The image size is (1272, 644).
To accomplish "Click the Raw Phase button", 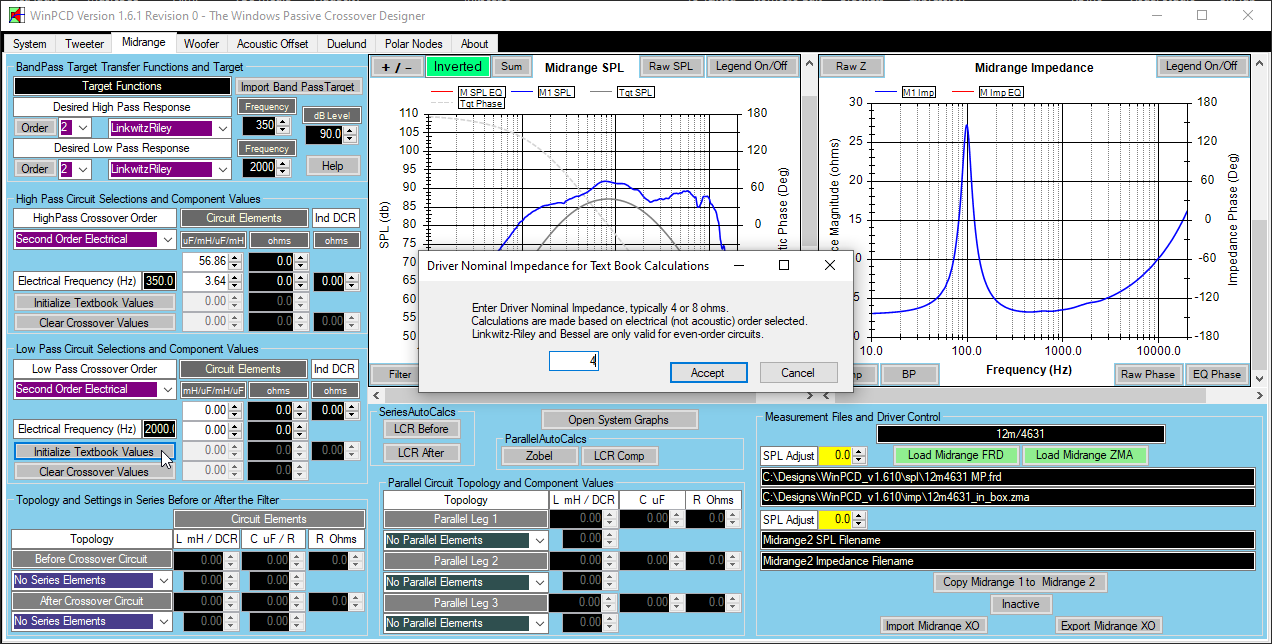I will (1146, 374).
